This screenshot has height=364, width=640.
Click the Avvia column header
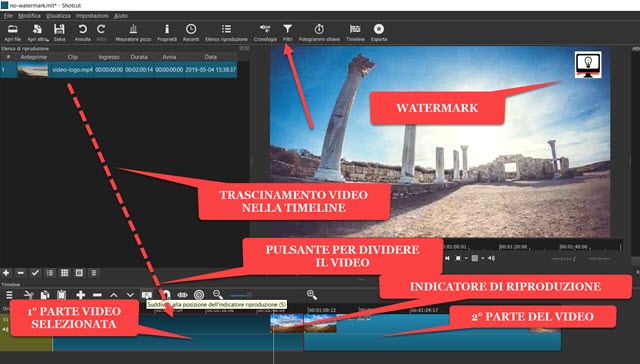click(169, 57)
